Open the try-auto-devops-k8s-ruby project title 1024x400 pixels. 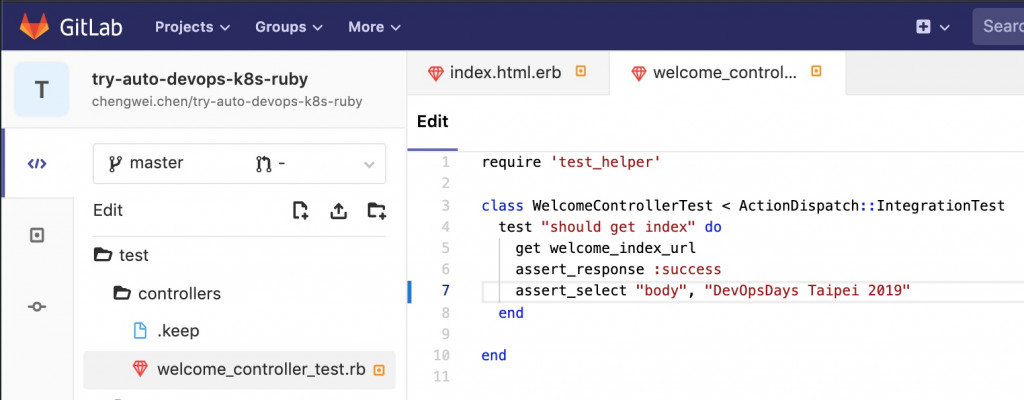[x=200, y=79]
